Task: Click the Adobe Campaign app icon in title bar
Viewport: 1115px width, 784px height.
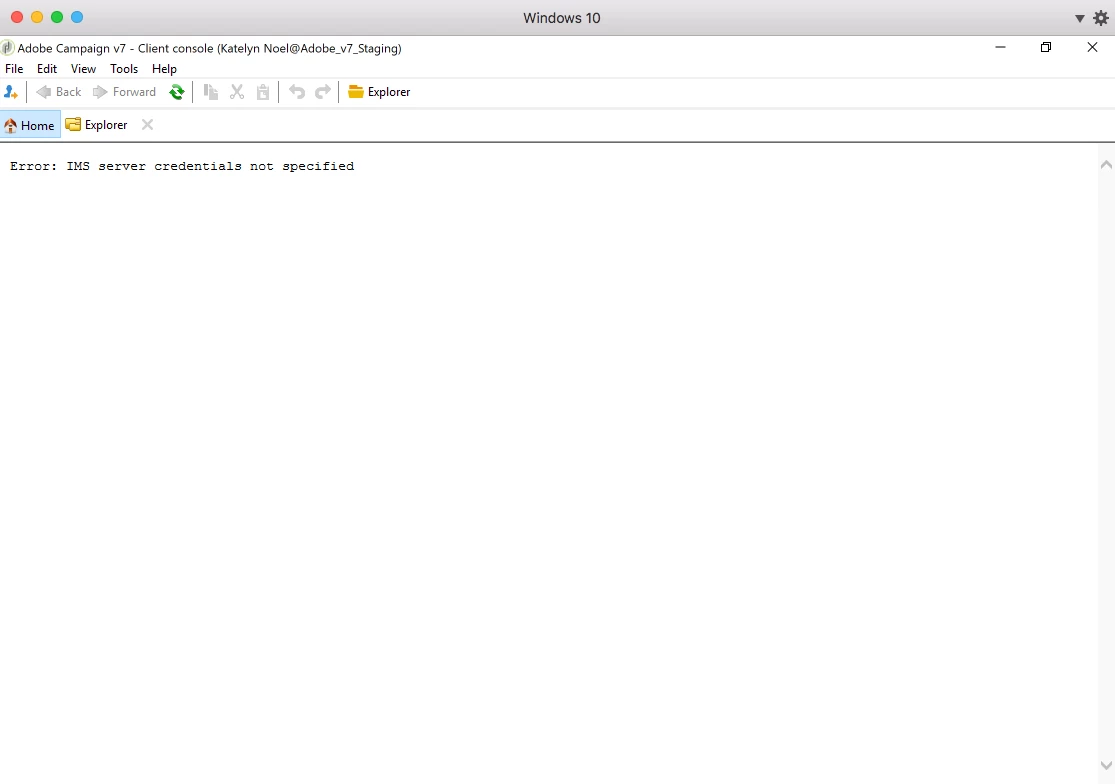Action: tap(7, 48)
